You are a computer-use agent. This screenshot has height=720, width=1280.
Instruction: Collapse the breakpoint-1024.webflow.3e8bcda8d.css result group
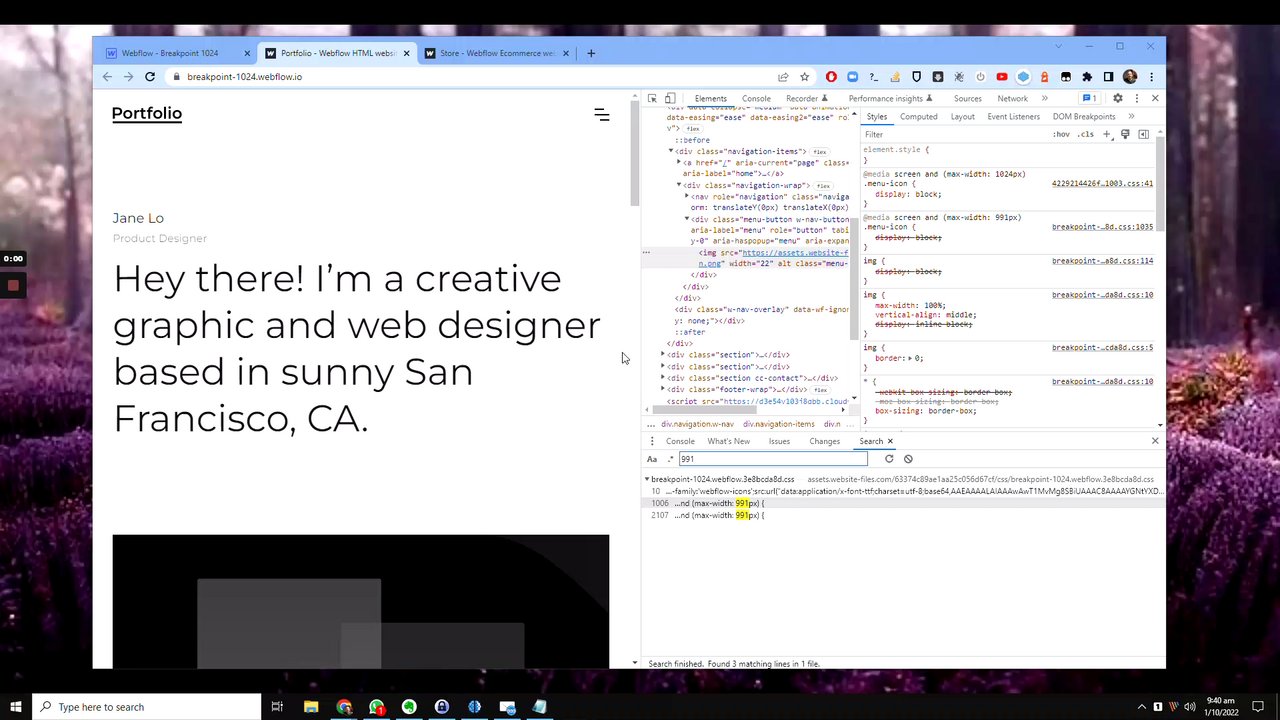click(647, 479)
